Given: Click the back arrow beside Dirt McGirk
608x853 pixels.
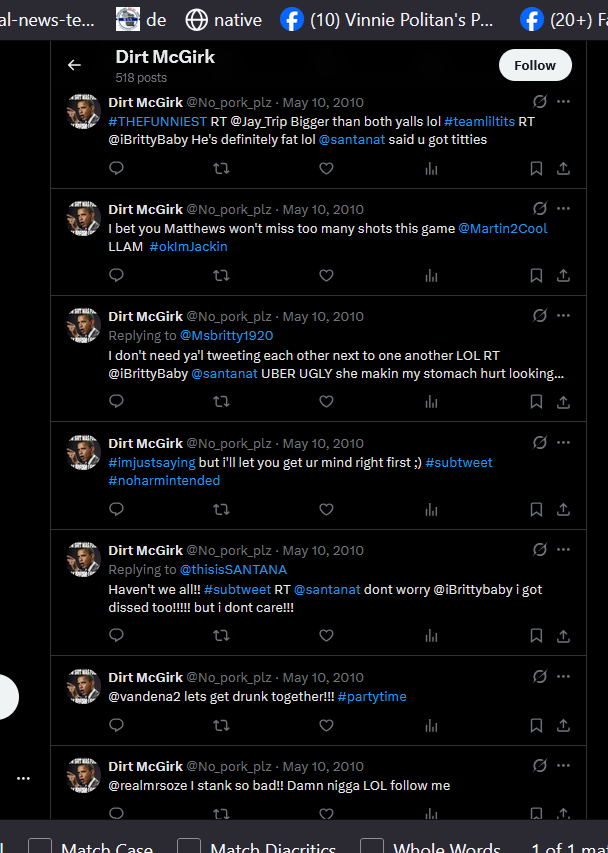Looking at the screenshot, I should coord(75,65).
